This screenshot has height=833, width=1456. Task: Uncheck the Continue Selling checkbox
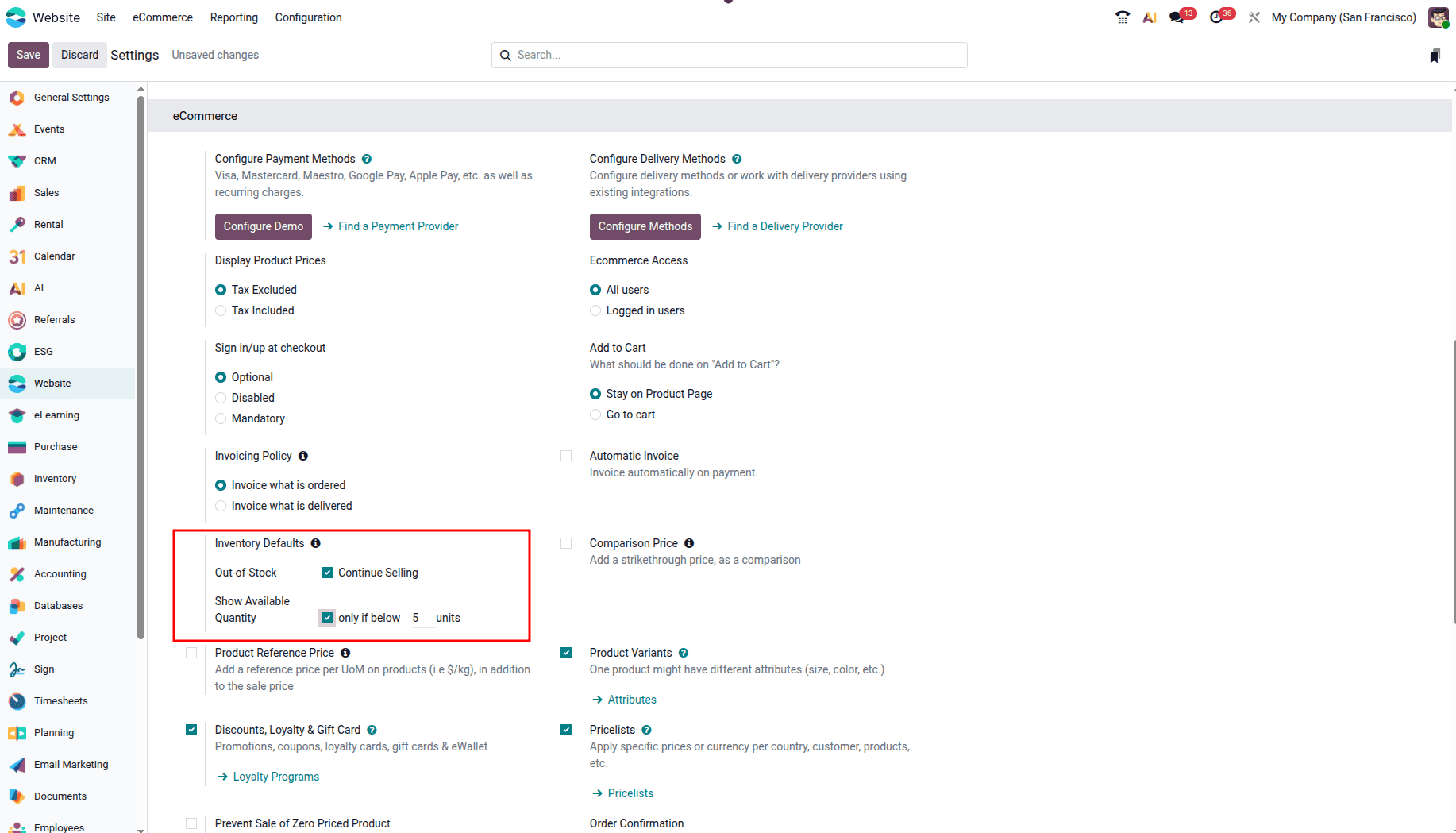point(327,573)
